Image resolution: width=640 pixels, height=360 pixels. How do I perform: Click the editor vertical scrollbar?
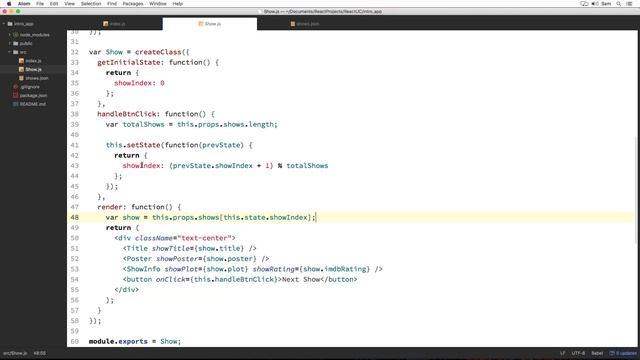637,190
